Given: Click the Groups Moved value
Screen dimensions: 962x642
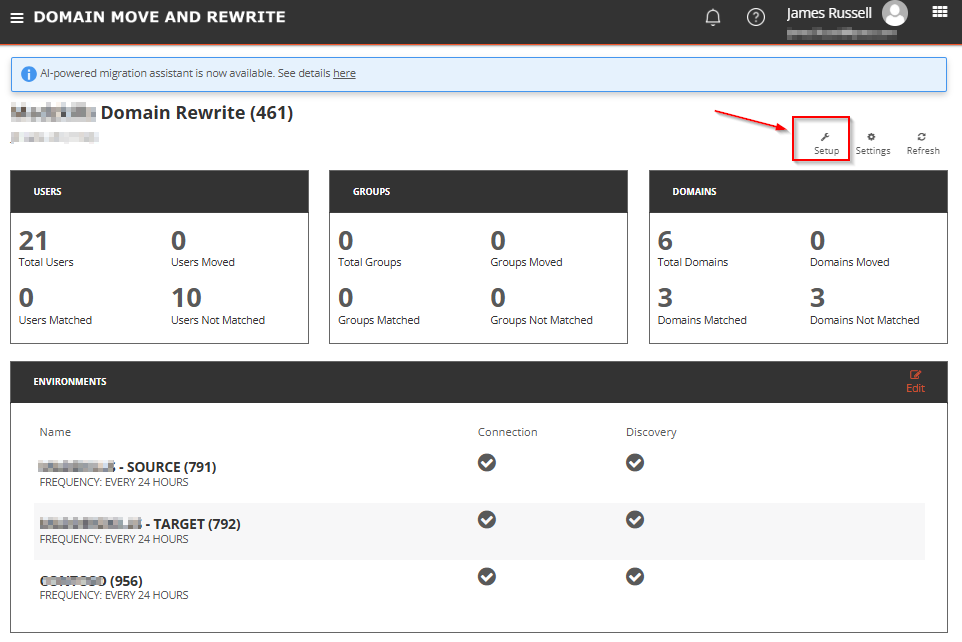Looking at the screenshot, I should coord(498,241).
